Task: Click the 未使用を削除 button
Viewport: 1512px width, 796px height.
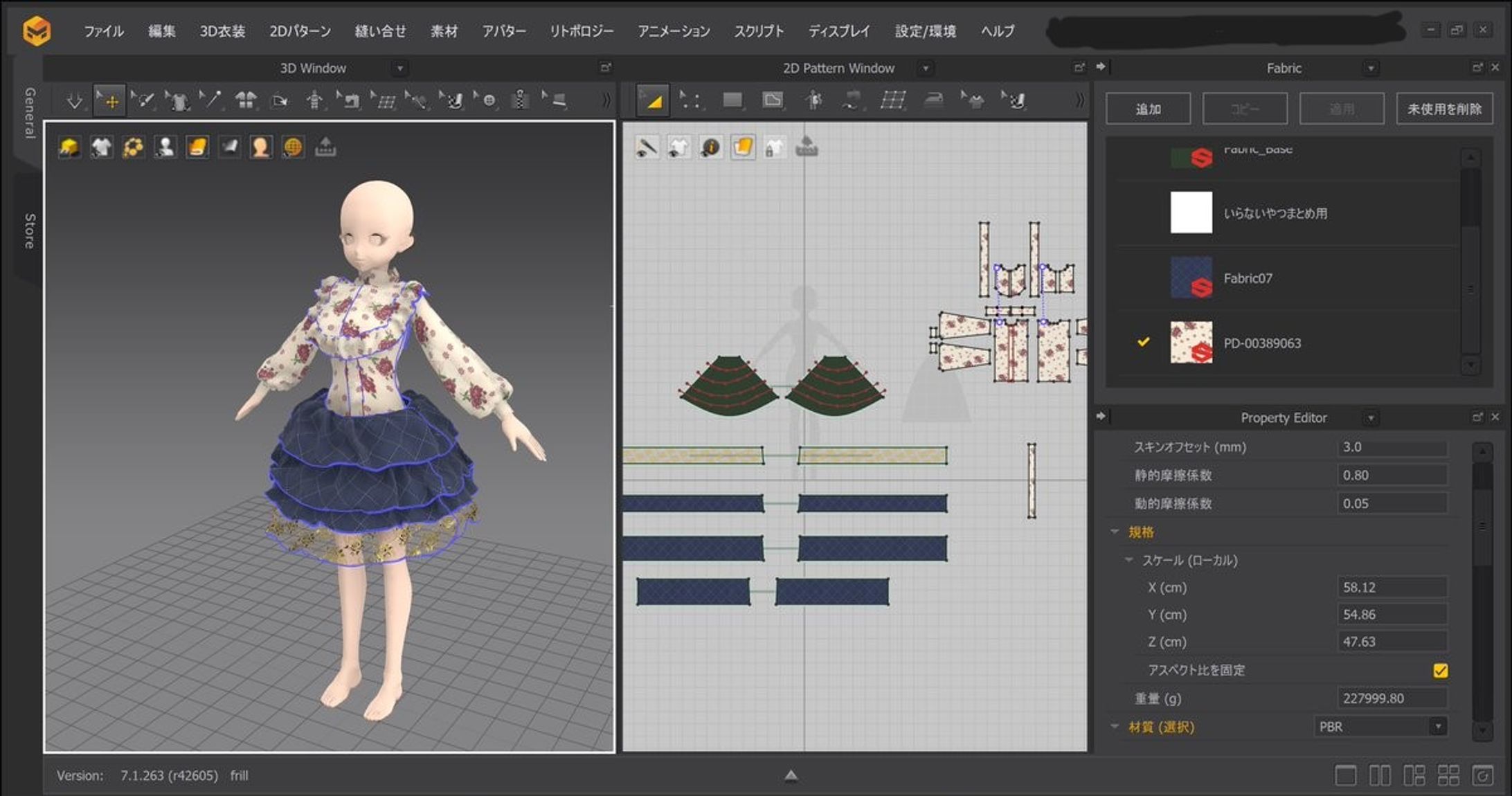Action: point(1444,109)
